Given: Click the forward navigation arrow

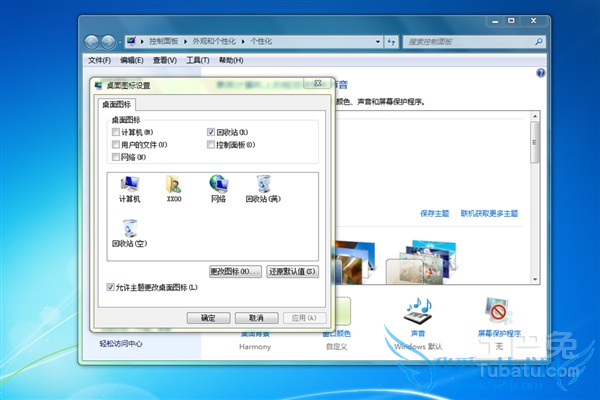Looking at the screenshot, I should click(x=109, y=42).
